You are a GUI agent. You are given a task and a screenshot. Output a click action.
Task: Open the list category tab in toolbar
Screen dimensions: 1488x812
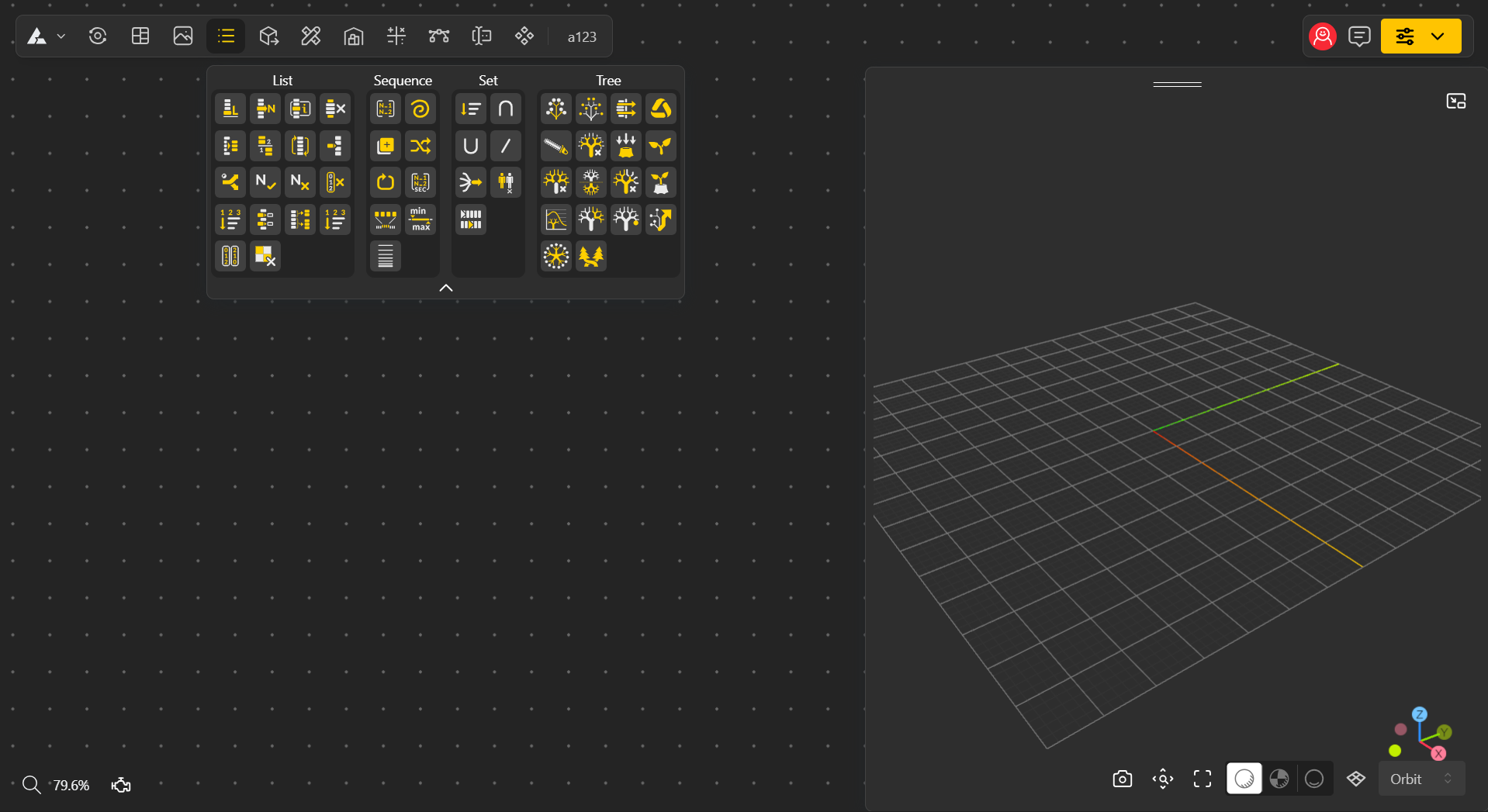226,36
